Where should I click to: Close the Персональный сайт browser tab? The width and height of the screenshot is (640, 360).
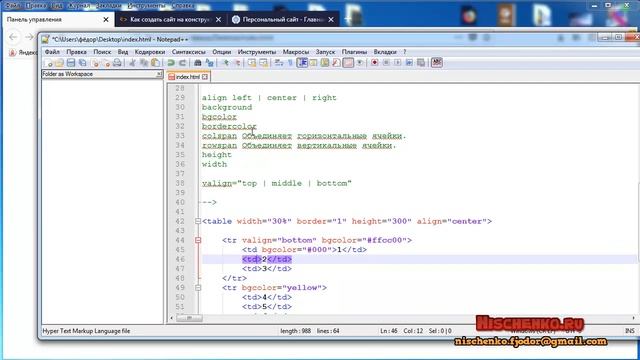tap(331, 20)
